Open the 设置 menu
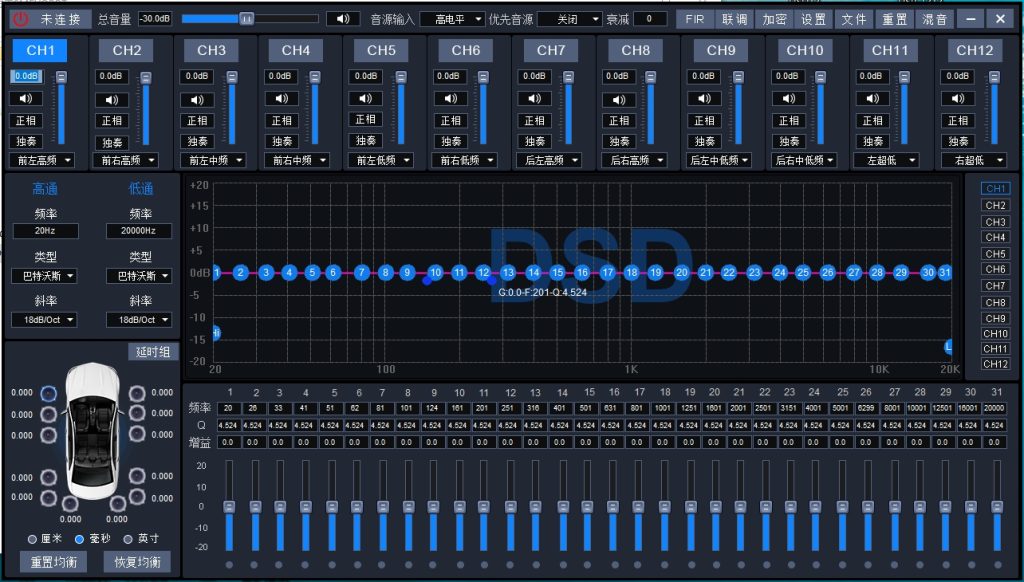1024x582 pixels. tap(814, 20)
